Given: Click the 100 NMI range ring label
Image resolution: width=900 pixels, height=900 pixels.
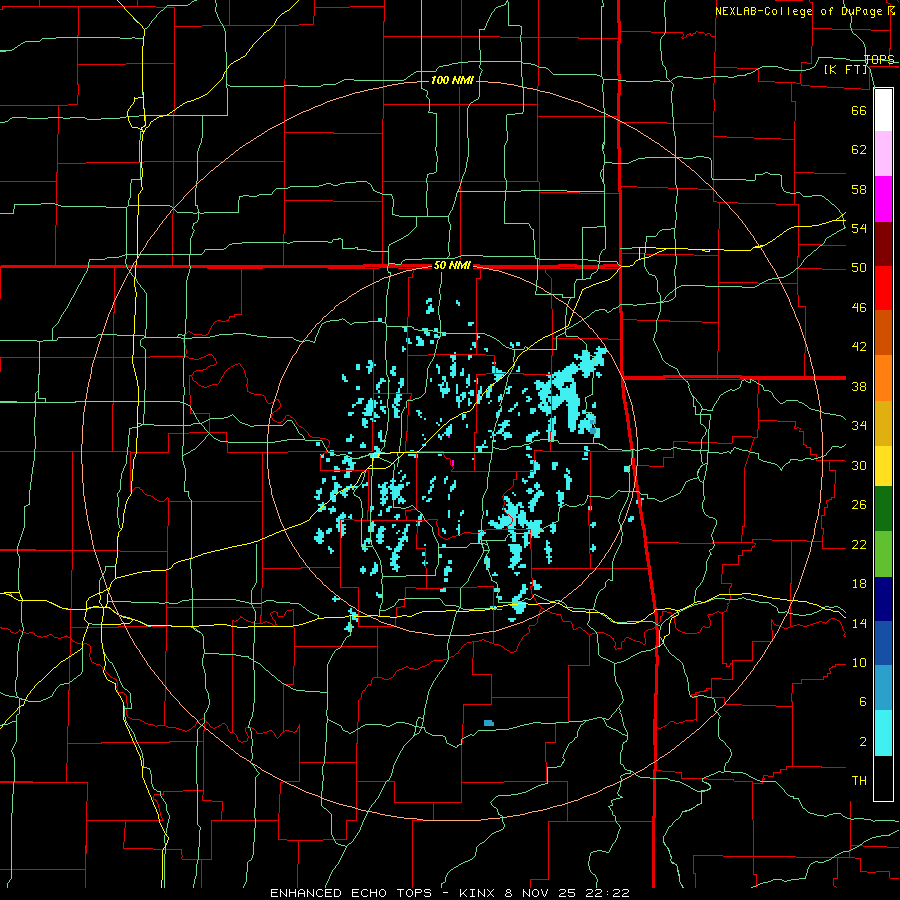Looking at the screenshot, I should (x=452, y=80).
